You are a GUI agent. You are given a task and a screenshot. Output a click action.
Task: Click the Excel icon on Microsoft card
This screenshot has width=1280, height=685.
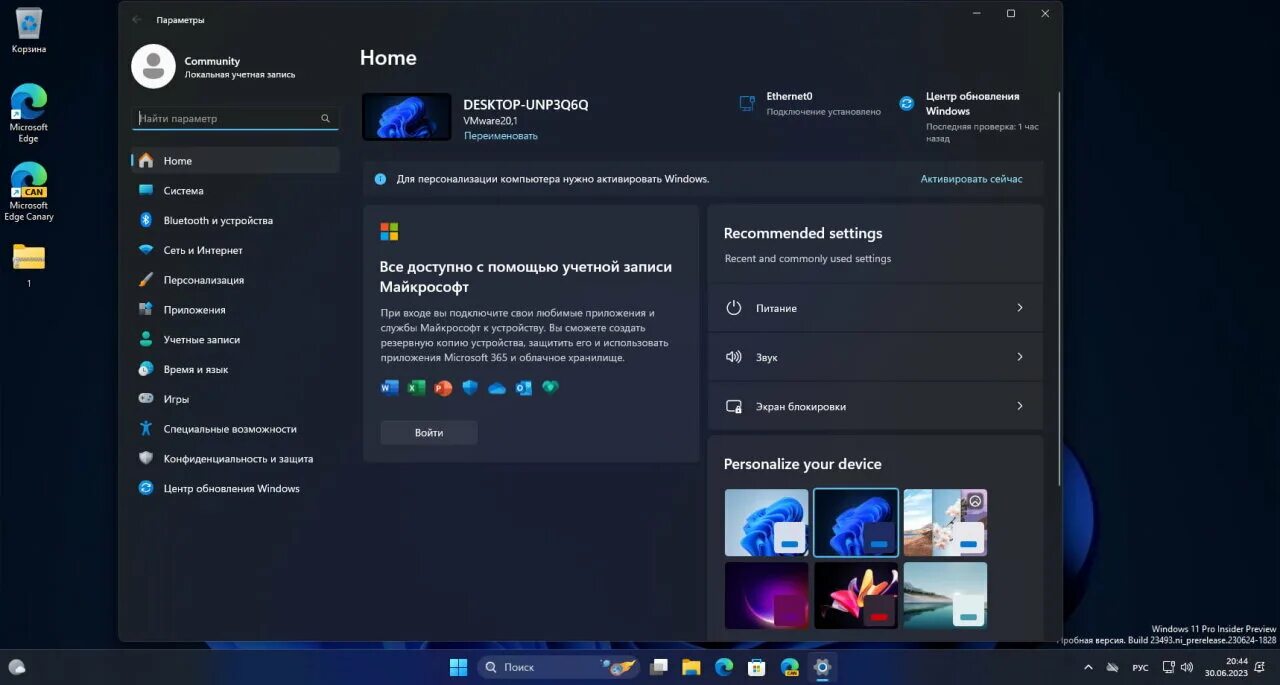tap(417, 387)
